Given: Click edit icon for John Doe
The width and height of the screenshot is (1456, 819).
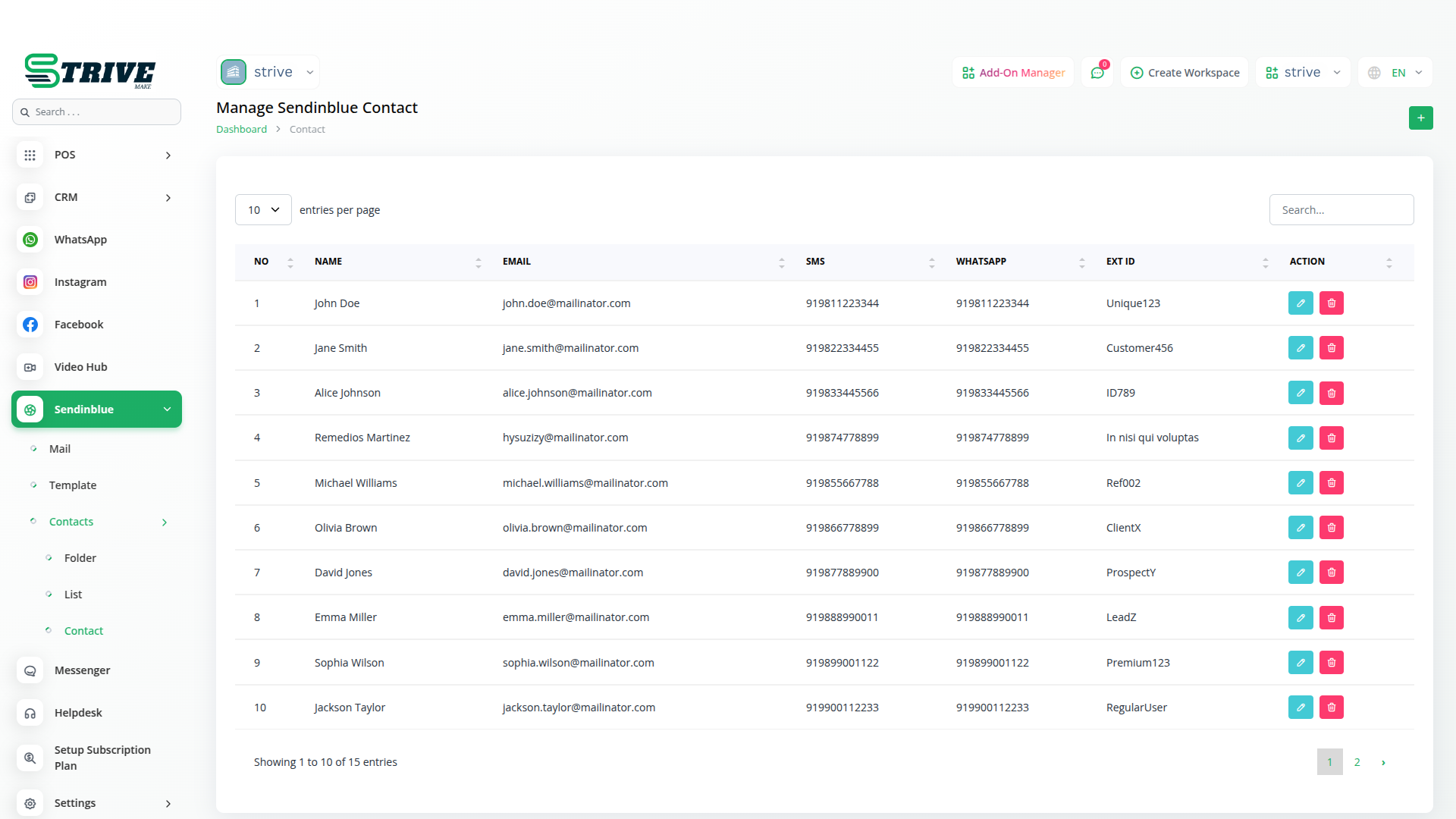Looking at the screenshot, I should coord(1301,303).
